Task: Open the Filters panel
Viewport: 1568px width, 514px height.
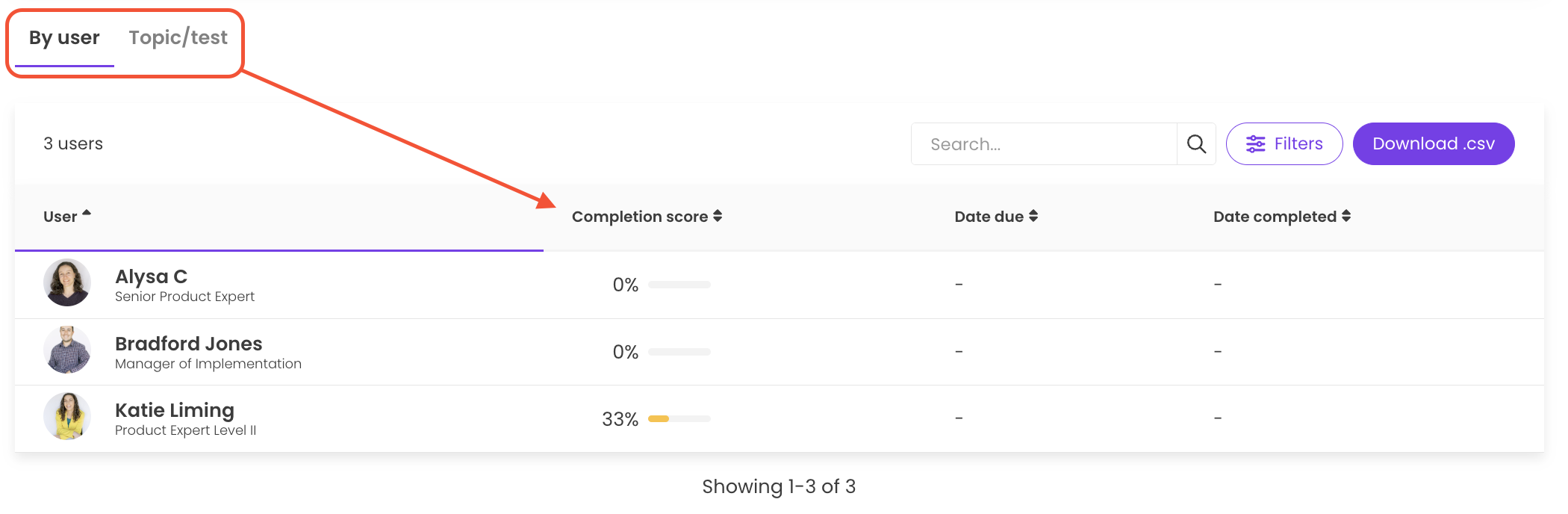Action: coord(1284,144)
